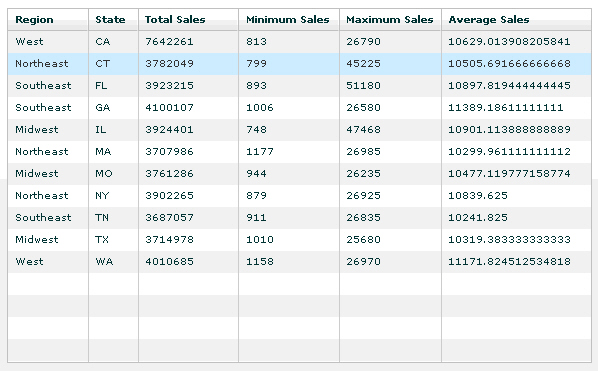The height and width of the screenshot is (371, 598).
Task: Sort by the State column header
Action: (113, 19)
